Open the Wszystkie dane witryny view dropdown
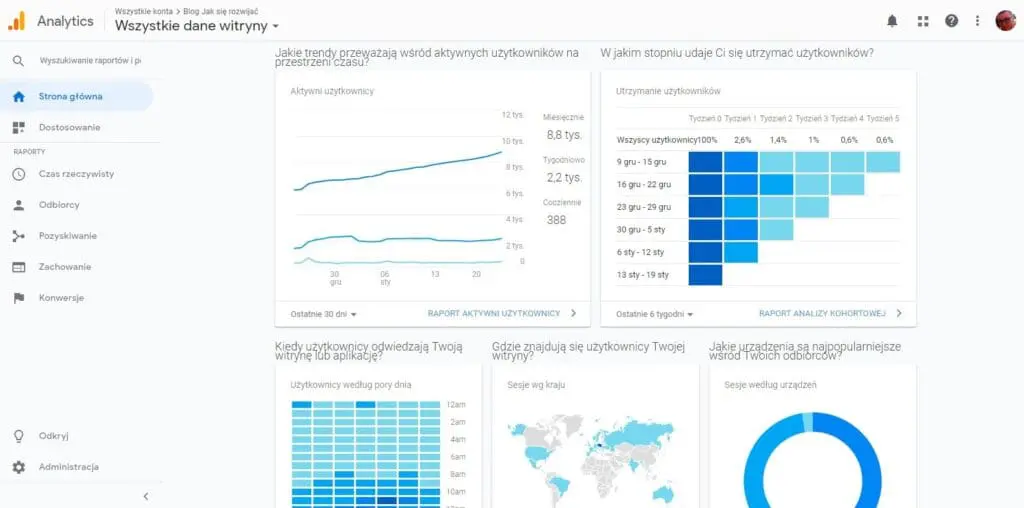 click(x=197, y=26)
